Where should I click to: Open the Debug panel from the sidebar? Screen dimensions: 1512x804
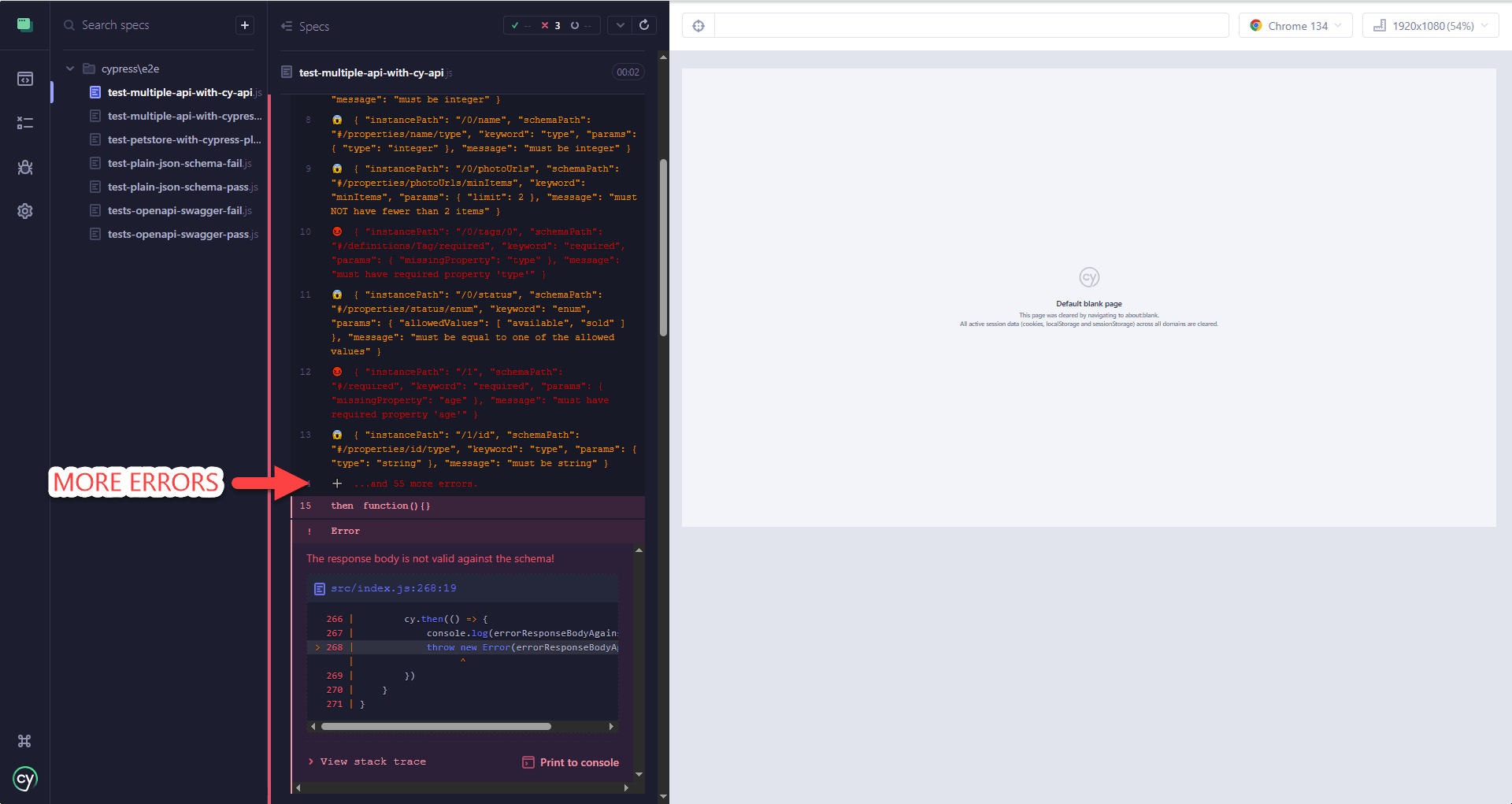click(x=24, y=167)
